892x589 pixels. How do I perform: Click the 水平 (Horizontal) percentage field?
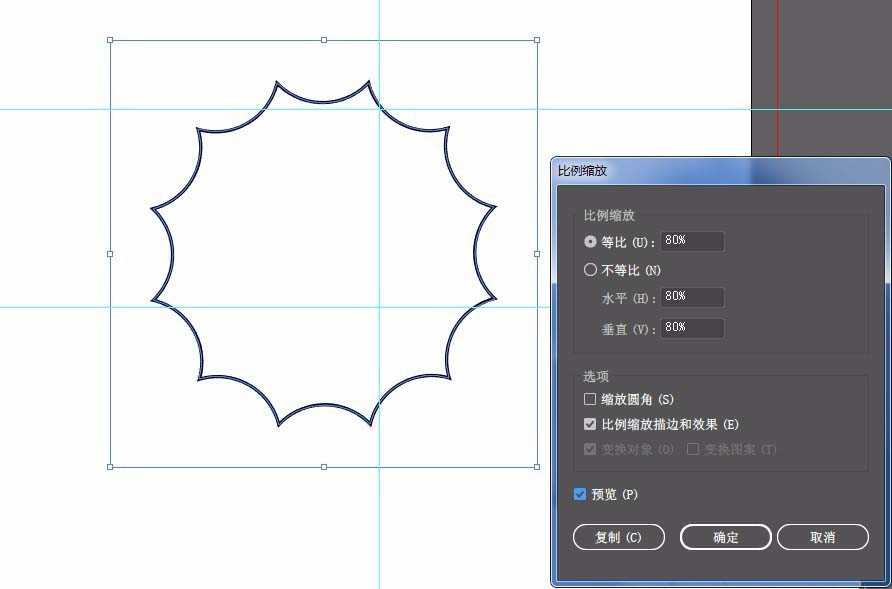point(692,297)
